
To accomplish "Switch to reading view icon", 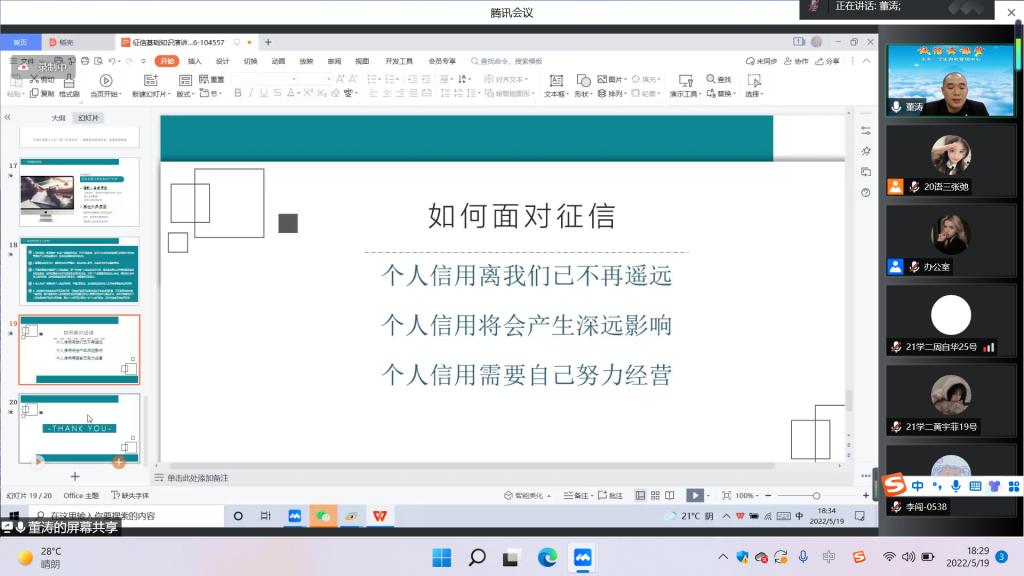I will tap(669, 496).
